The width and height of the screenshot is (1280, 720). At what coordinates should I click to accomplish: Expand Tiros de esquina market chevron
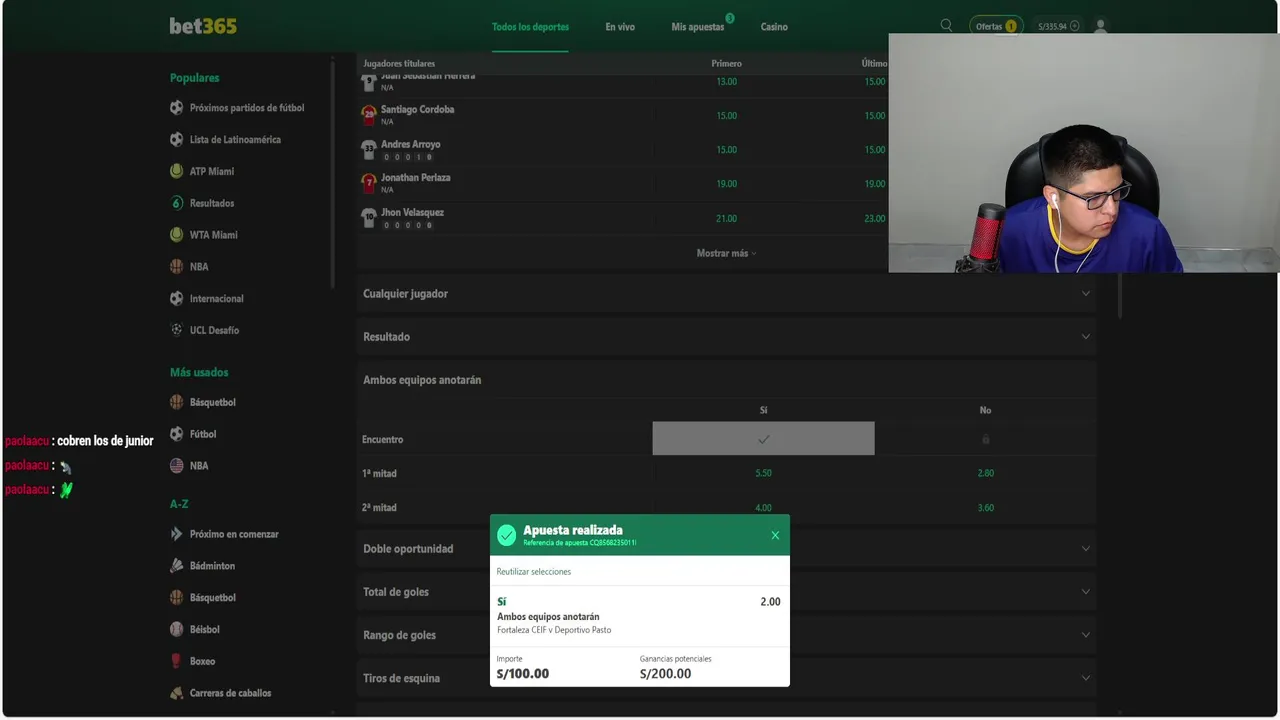click(1086, 678)
